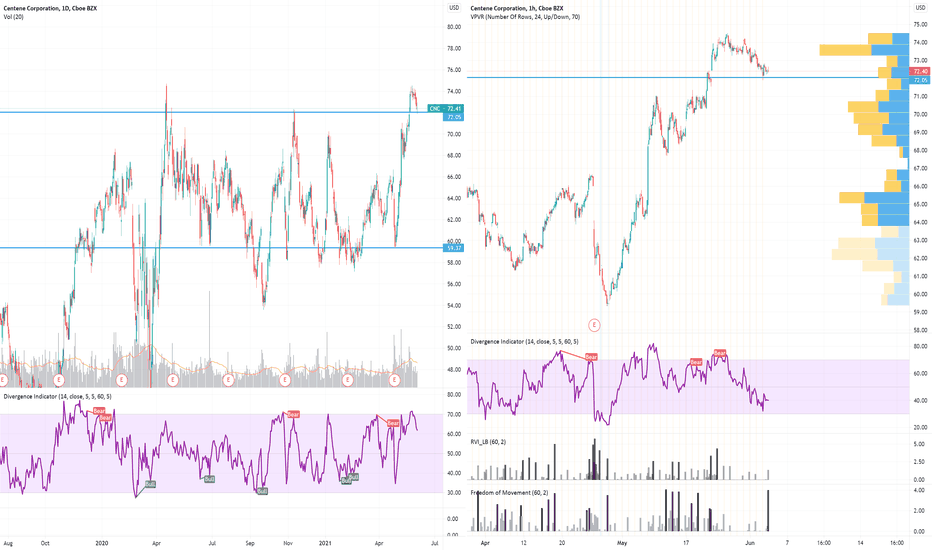Click the blue 72.05 price tag on the daily axis
The width and height of the screenshot is (932, 550).
[453, 117]
